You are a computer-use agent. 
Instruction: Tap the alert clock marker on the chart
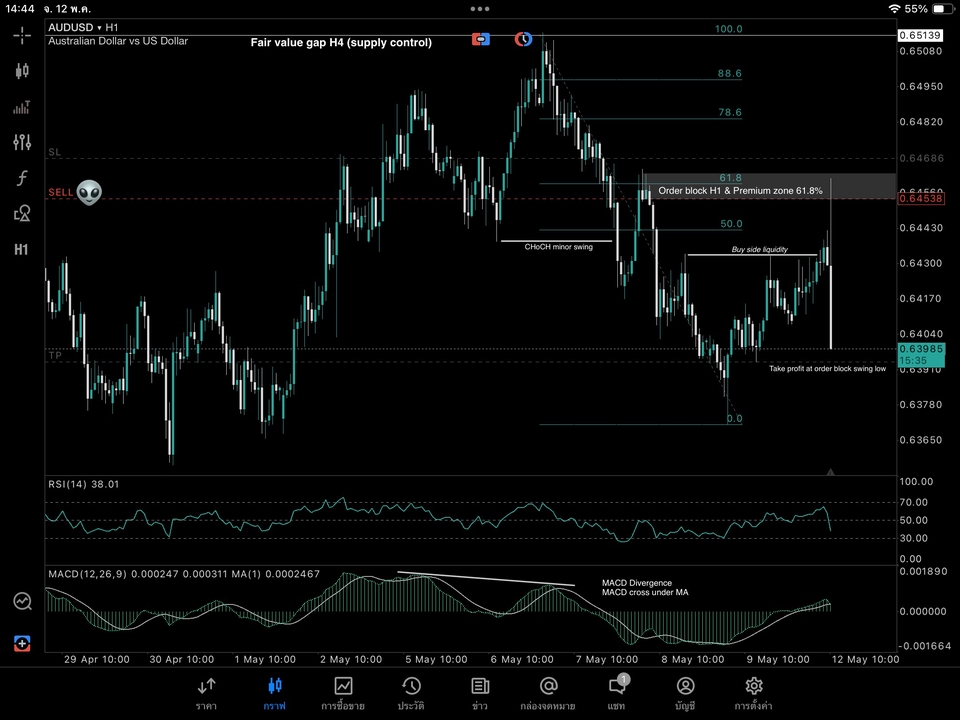pos(523,39)
